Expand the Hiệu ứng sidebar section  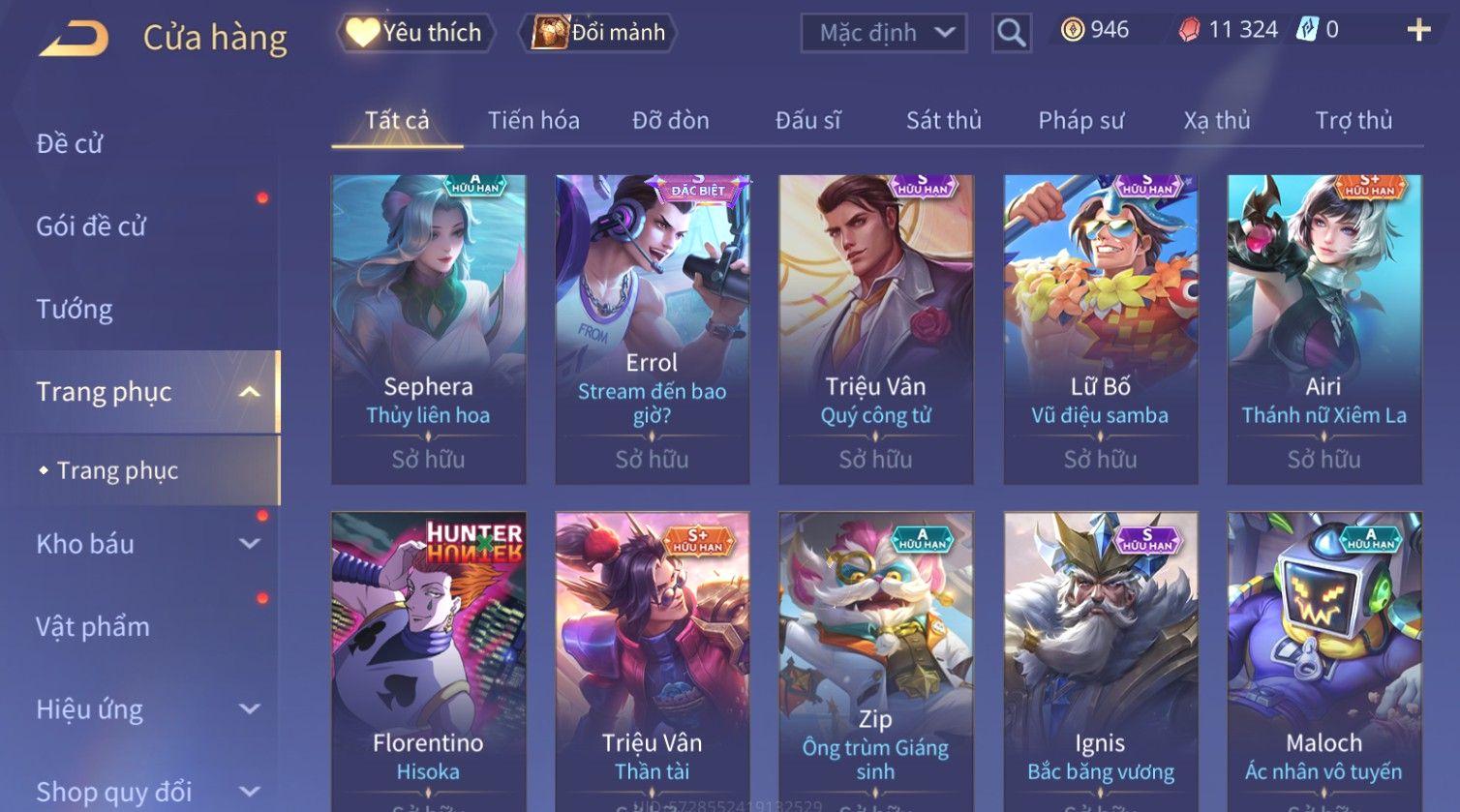(250, 708)
